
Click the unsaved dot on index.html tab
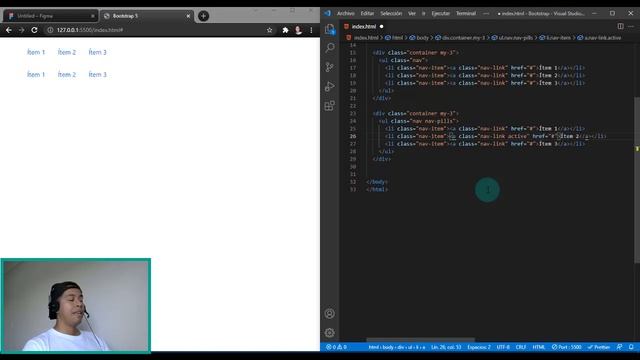[382, 27]
